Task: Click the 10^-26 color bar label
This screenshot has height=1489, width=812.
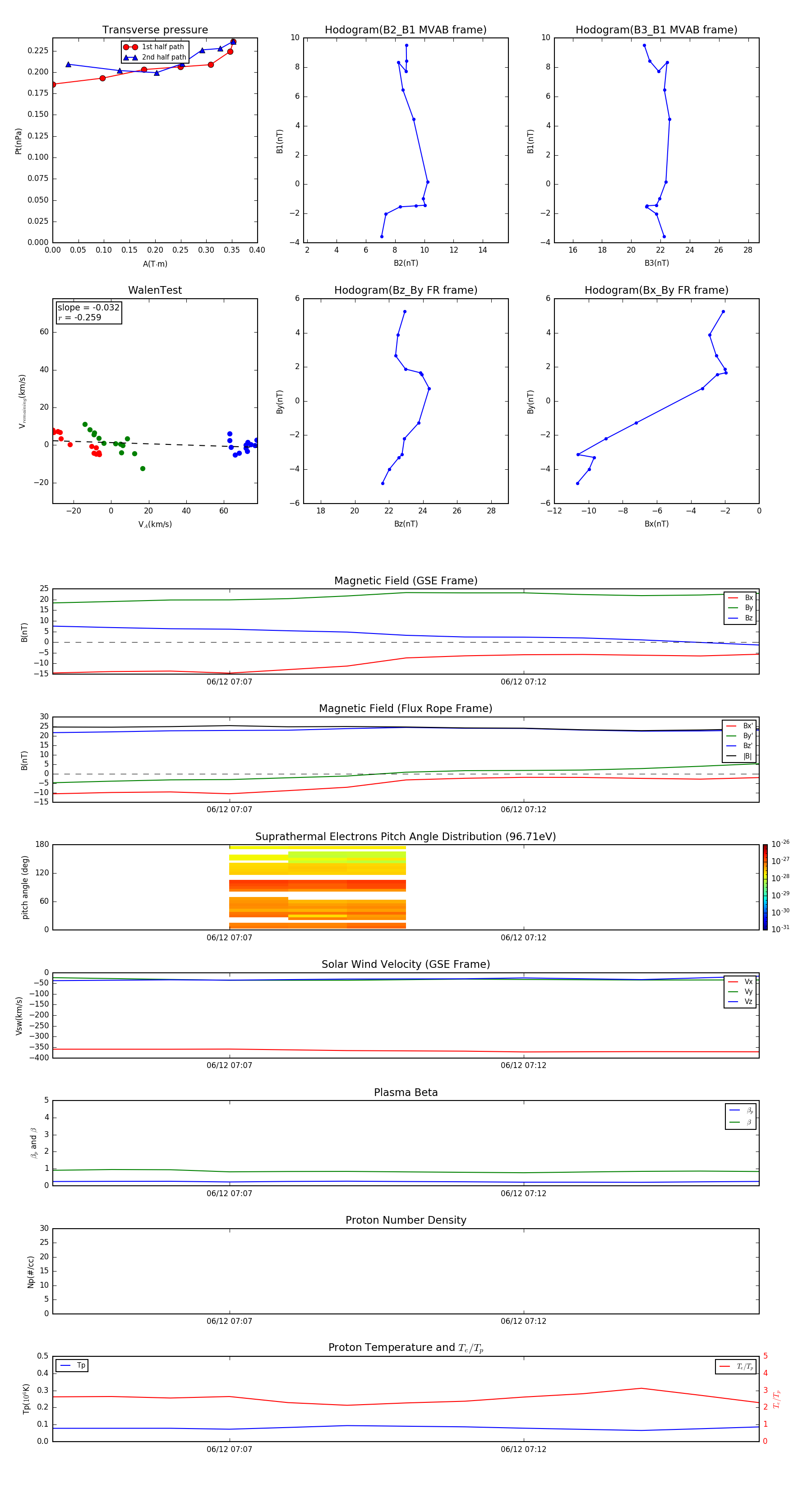Action: [x=780, y=844]
